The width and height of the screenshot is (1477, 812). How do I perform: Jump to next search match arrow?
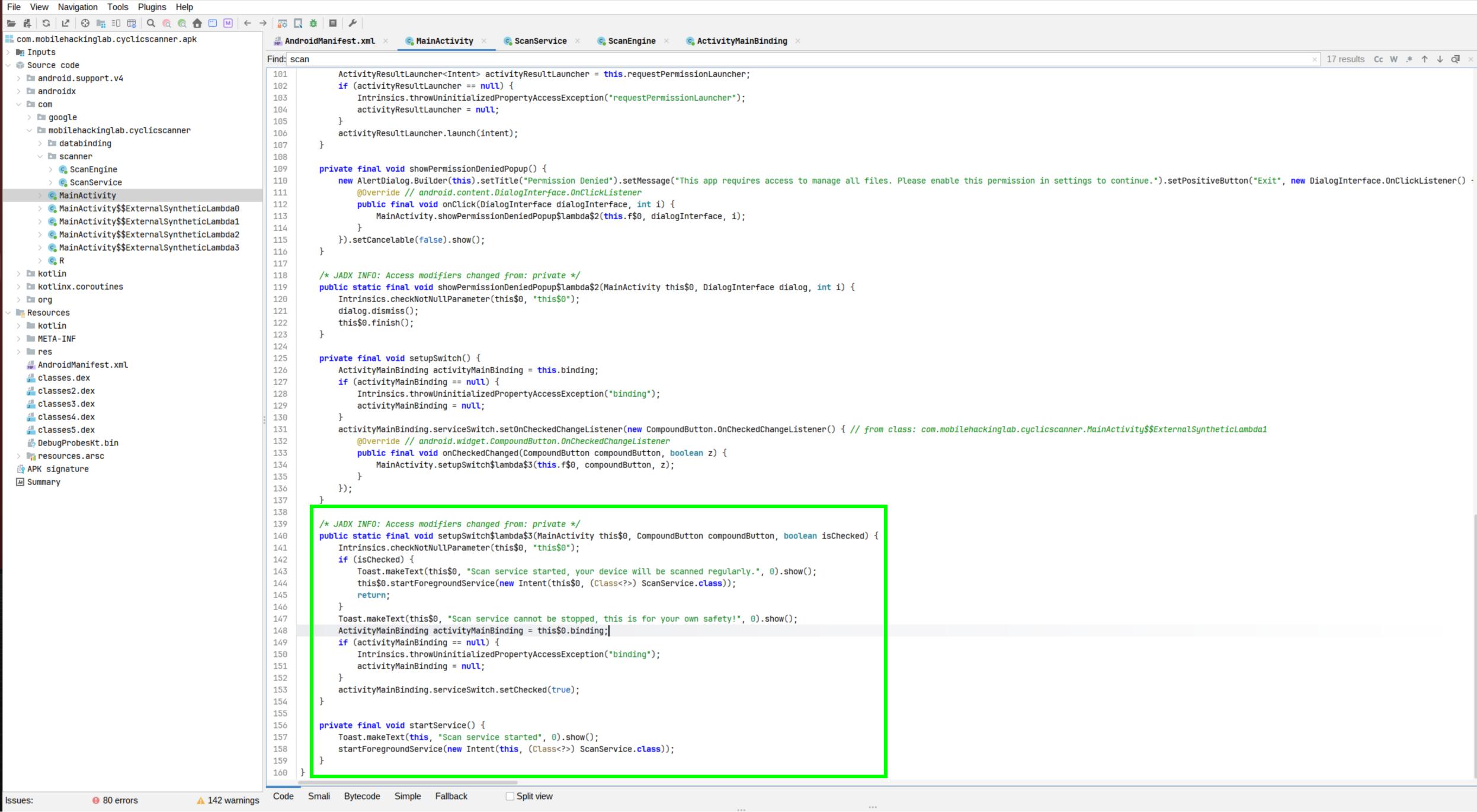coord(1440,59)
